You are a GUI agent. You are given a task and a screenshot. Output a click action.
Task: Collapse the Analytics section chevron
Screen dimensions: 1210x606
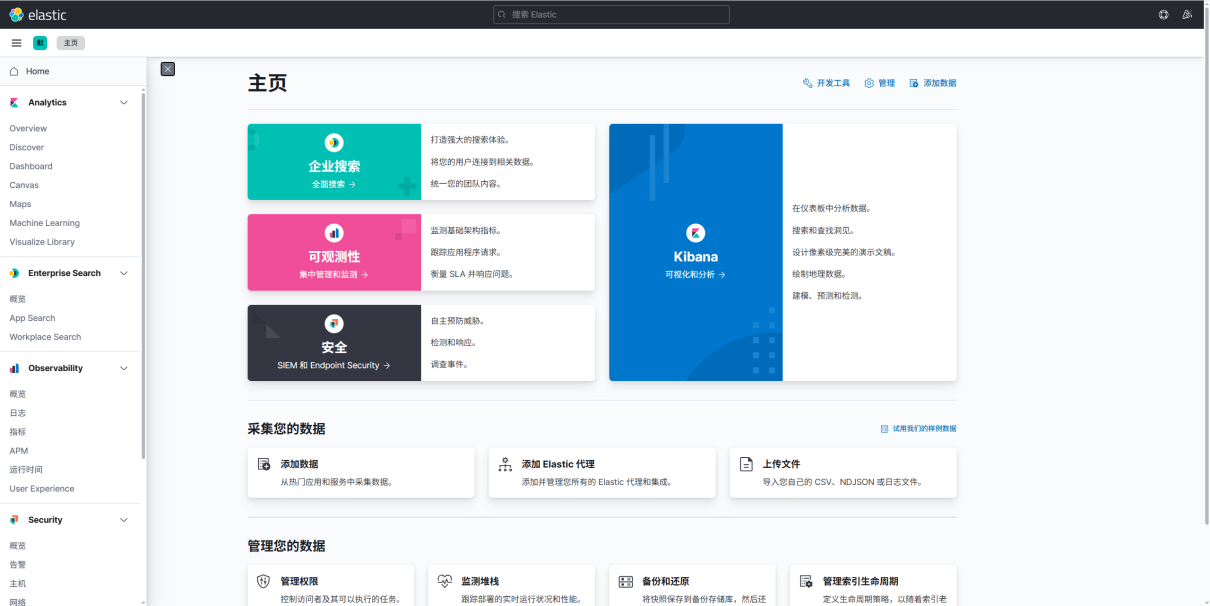pos(124,103)
